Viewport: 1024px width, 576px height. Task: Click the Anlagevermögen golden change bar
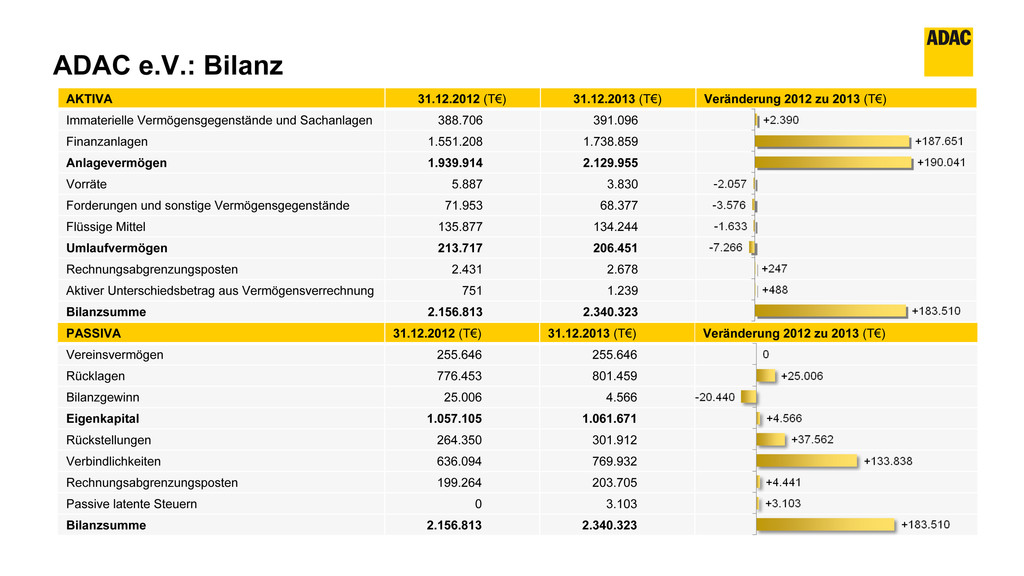834,163
